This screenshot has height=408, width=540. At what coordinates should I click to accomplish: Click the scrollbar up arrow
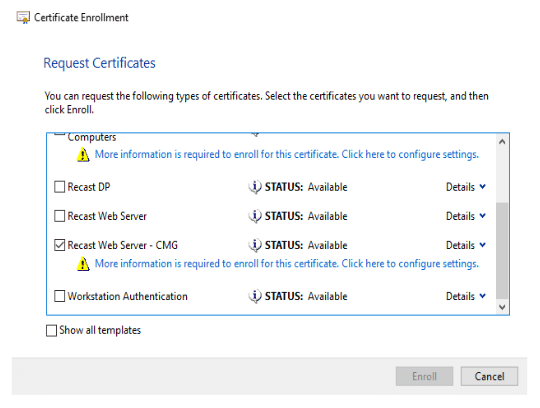click(x=502, y=142)
